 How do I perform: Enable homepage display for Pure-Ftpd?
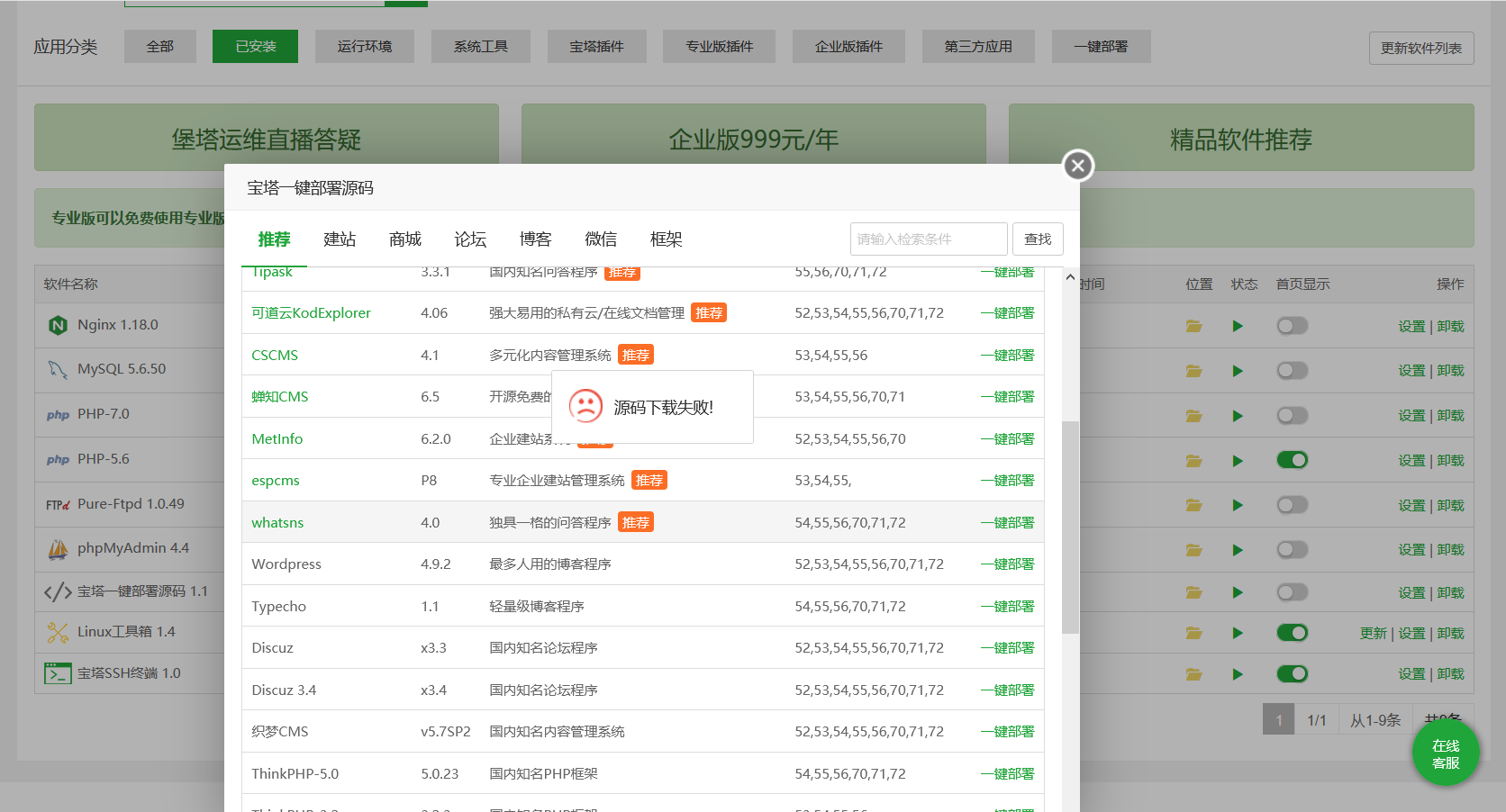[x=1293, y=505]
